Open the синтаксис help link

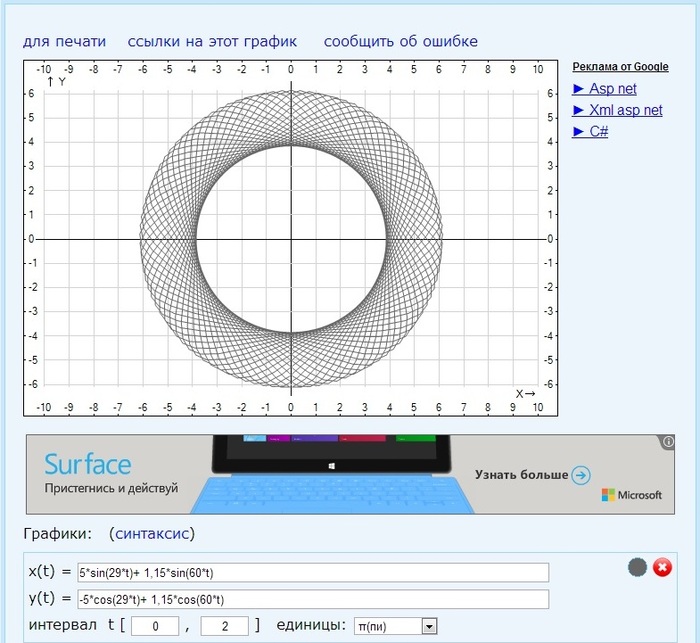pos(152,534)
